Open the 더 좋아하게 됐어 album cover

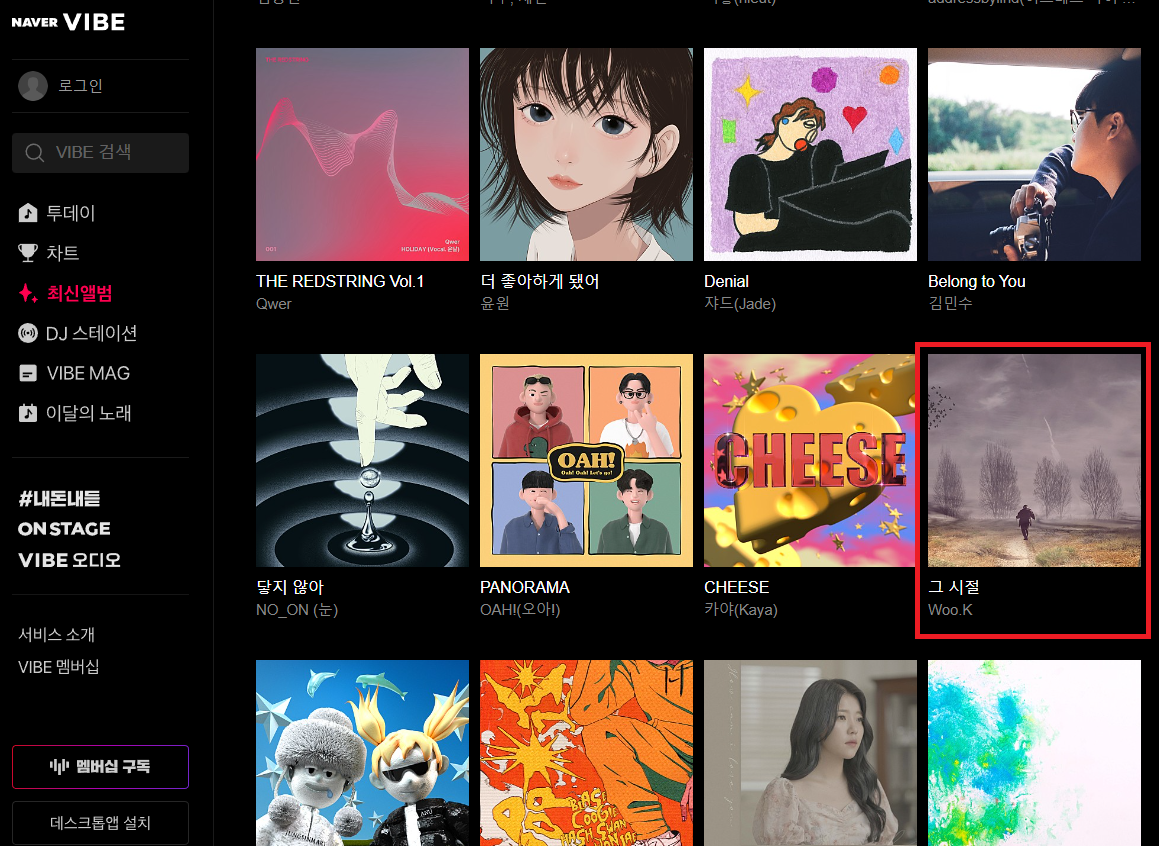[x=586, y=154]
